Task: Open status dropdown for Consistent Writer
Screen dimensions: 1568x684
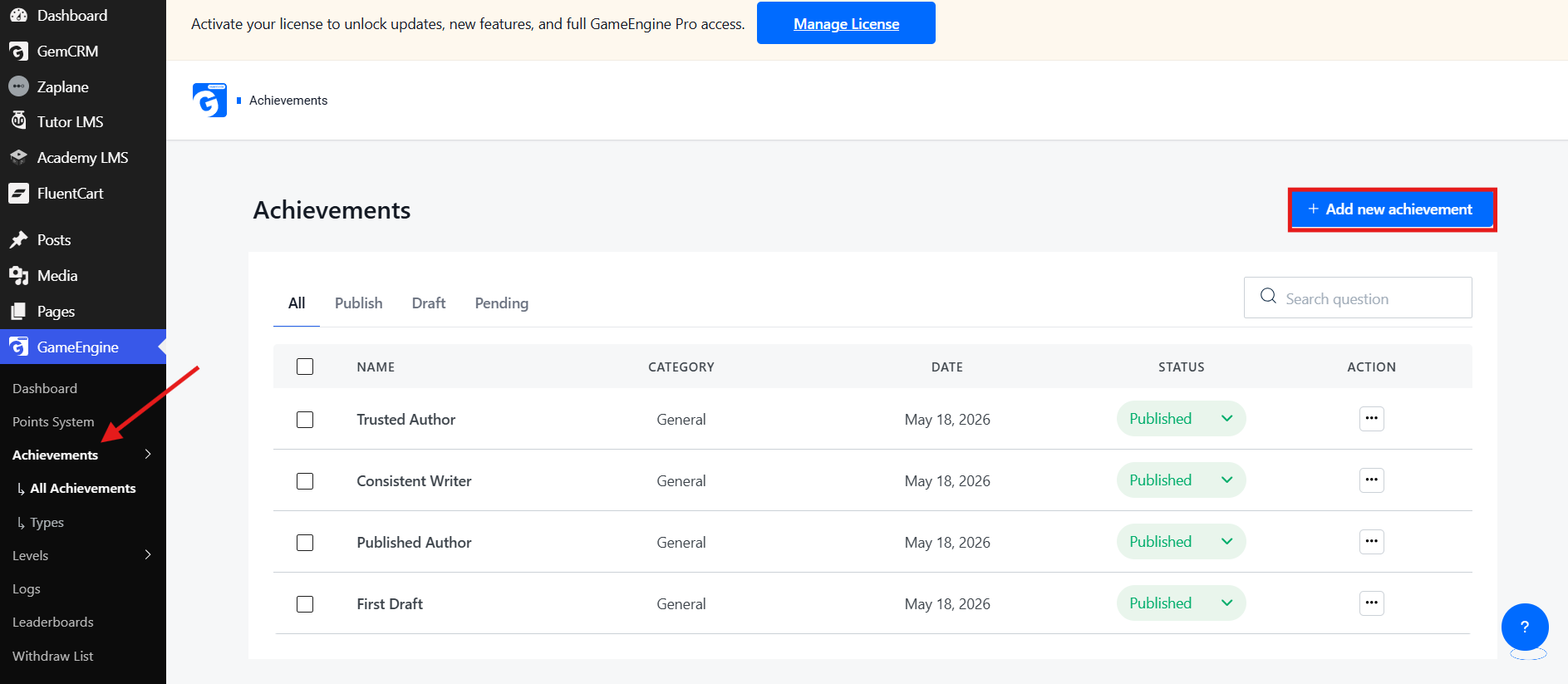Action: tap(1181, 480)
